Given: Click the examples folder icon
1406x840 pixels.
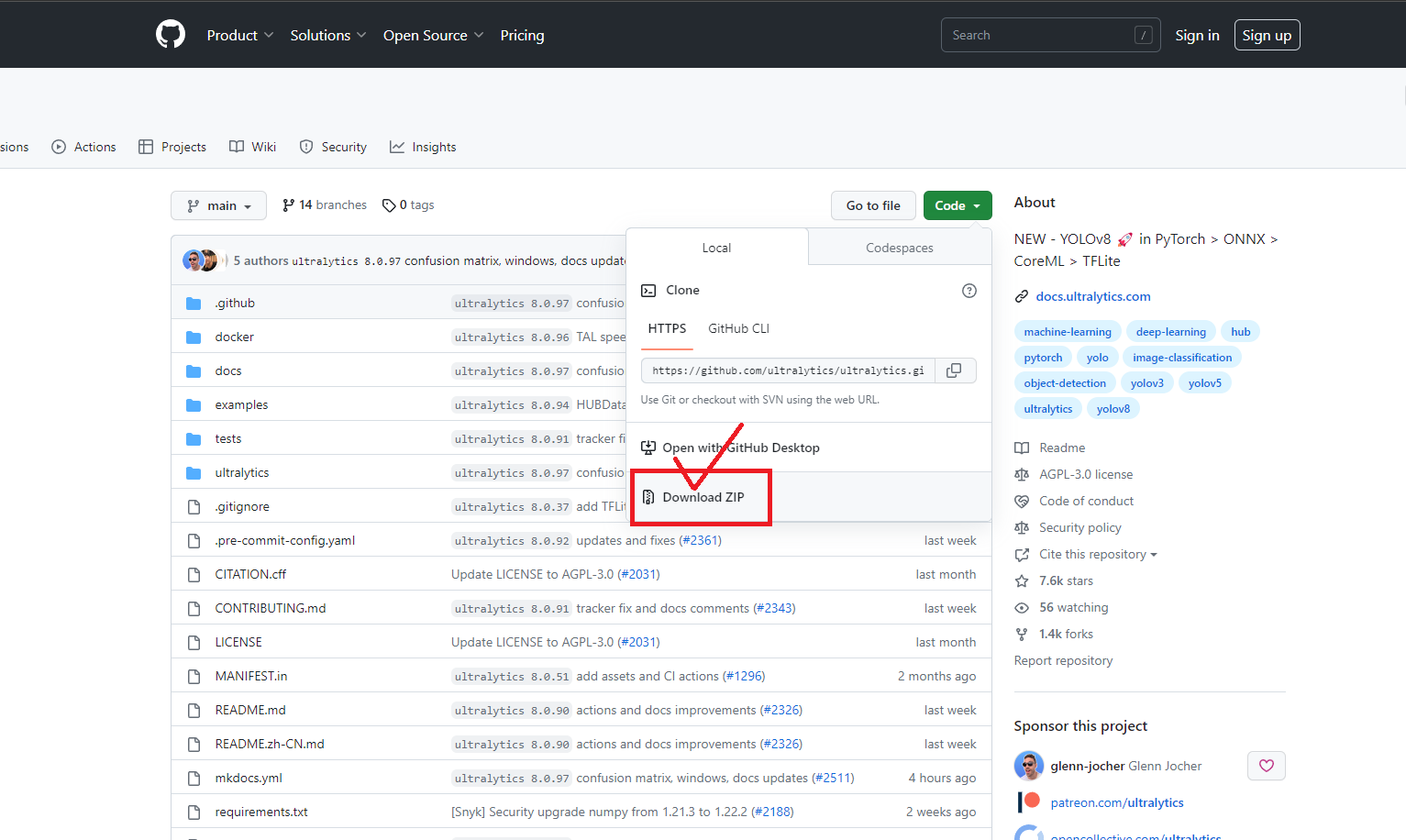Looking at the screenshot, I should 194,405.
